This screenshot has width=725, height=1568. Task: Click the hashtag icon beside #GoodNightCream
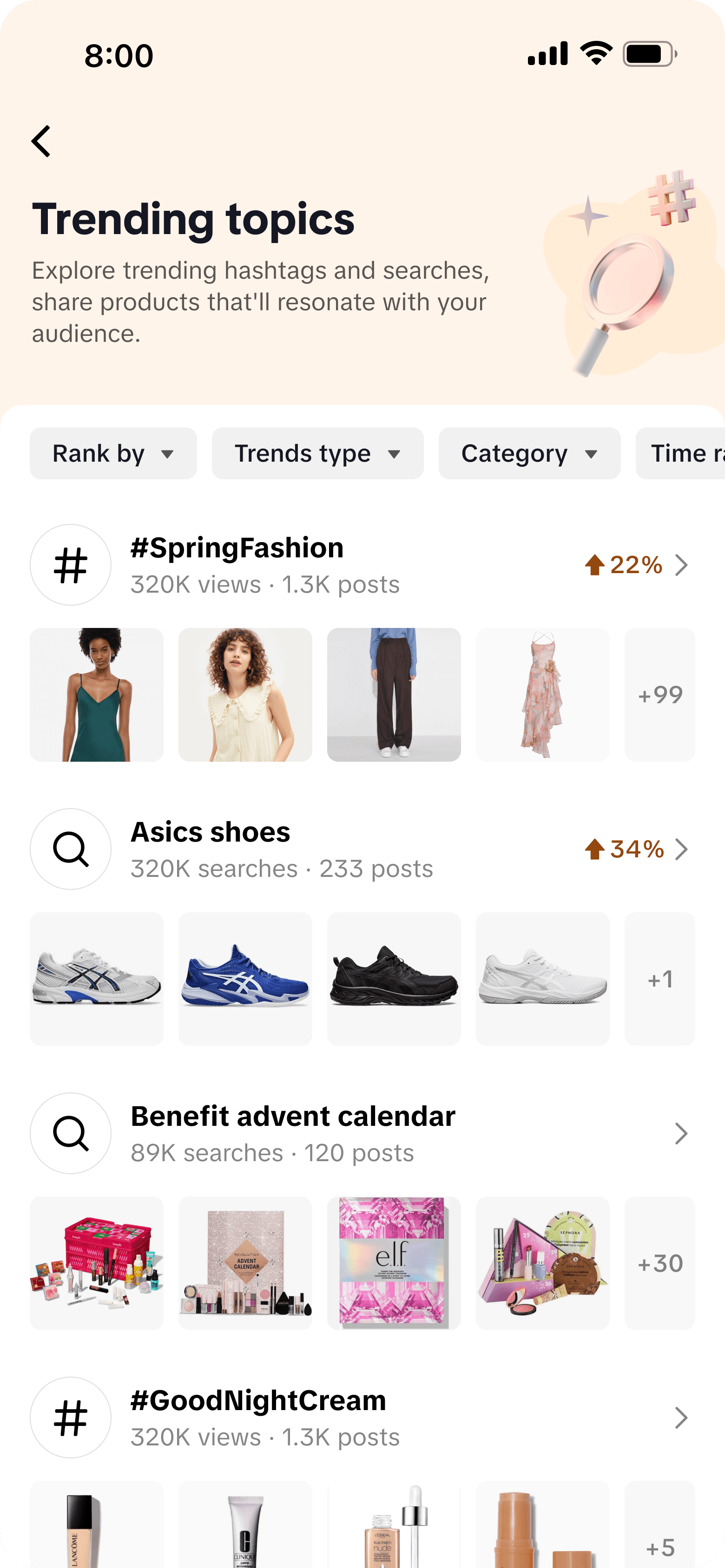pyautogui.click(x=71, y=1418)
